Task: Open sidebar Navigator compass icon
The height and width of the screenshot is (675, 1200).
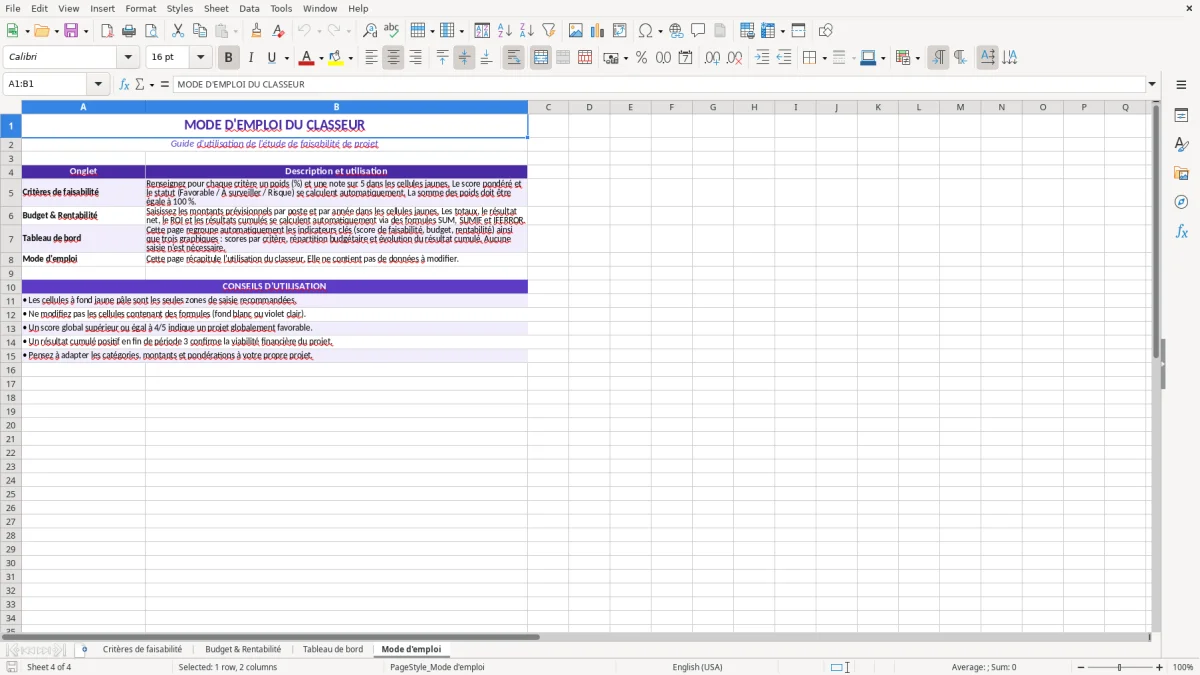Action: tap(1181, 202)
